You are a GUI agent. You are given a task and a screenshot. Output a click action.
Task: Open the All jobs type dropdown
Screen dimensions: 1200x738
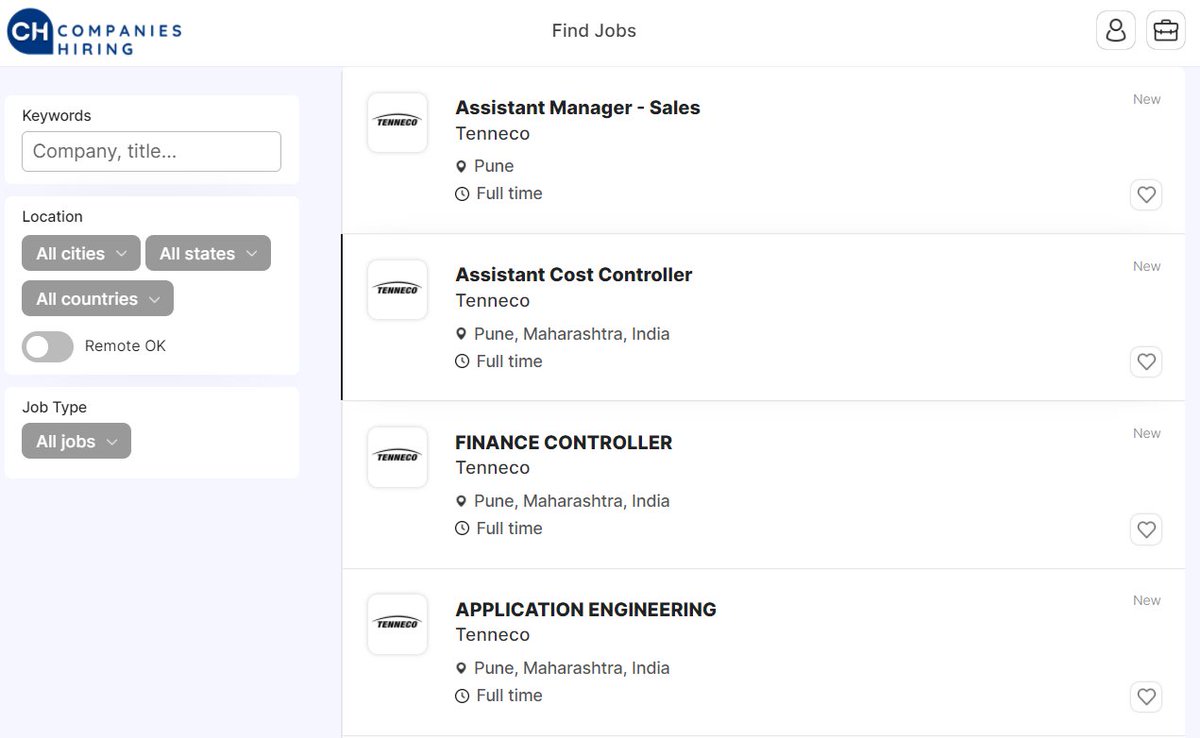pyautogui.click(x=76, y=441)
